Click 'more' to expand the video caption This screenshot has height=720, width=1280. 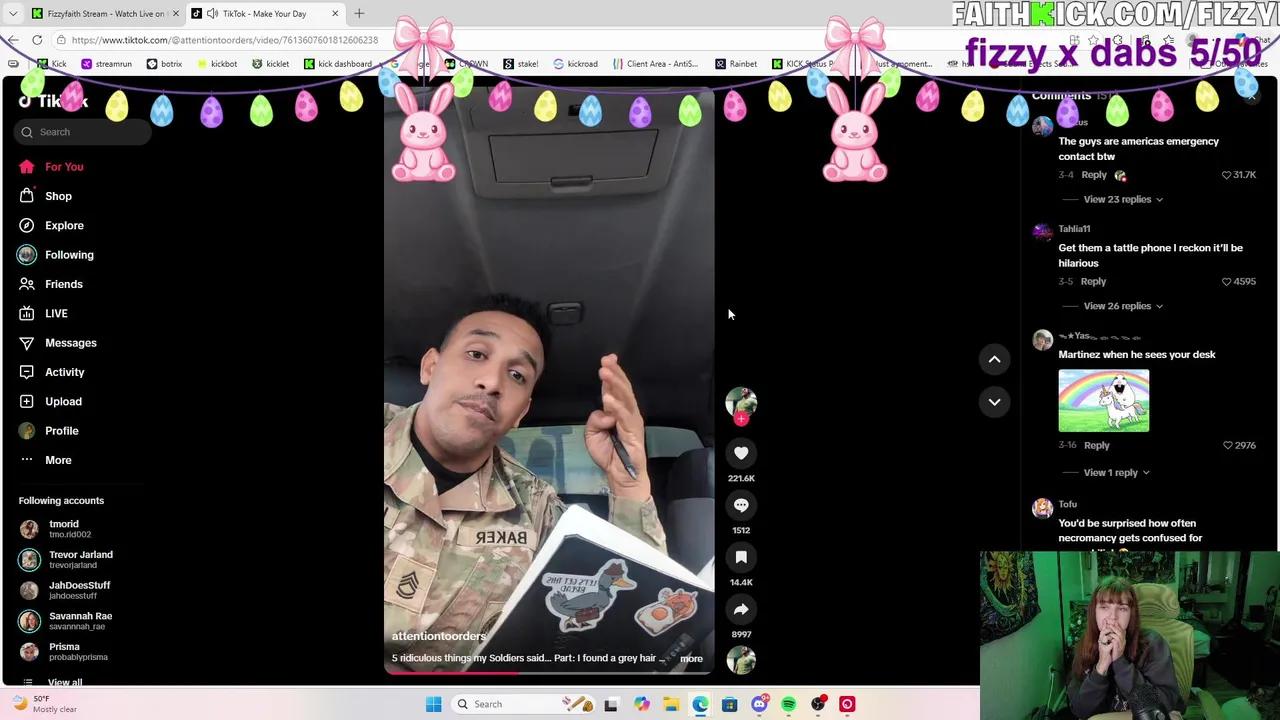coord(691,658)
